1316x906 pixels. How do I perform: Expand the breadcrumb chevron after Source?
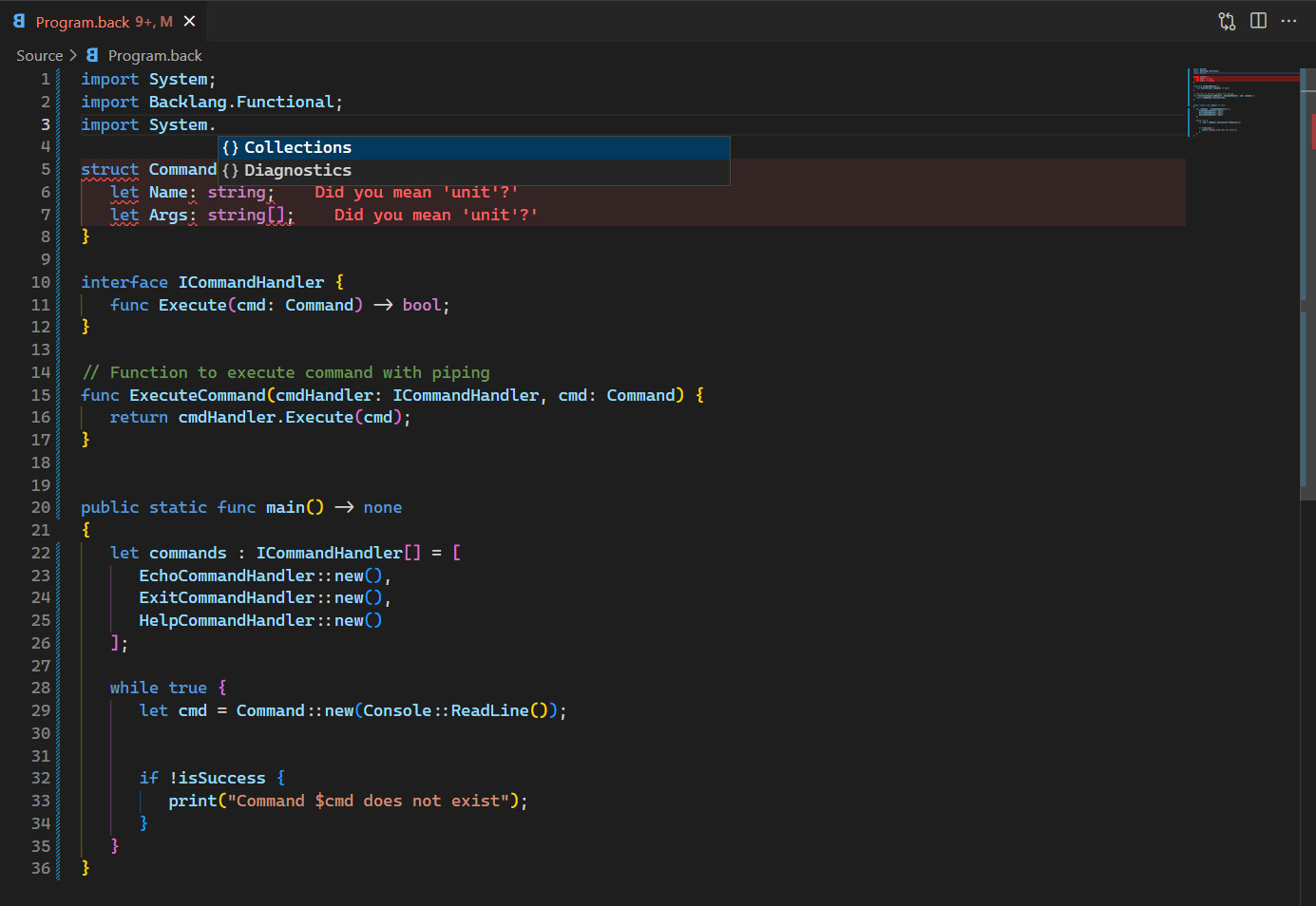[x=73, y=55]
